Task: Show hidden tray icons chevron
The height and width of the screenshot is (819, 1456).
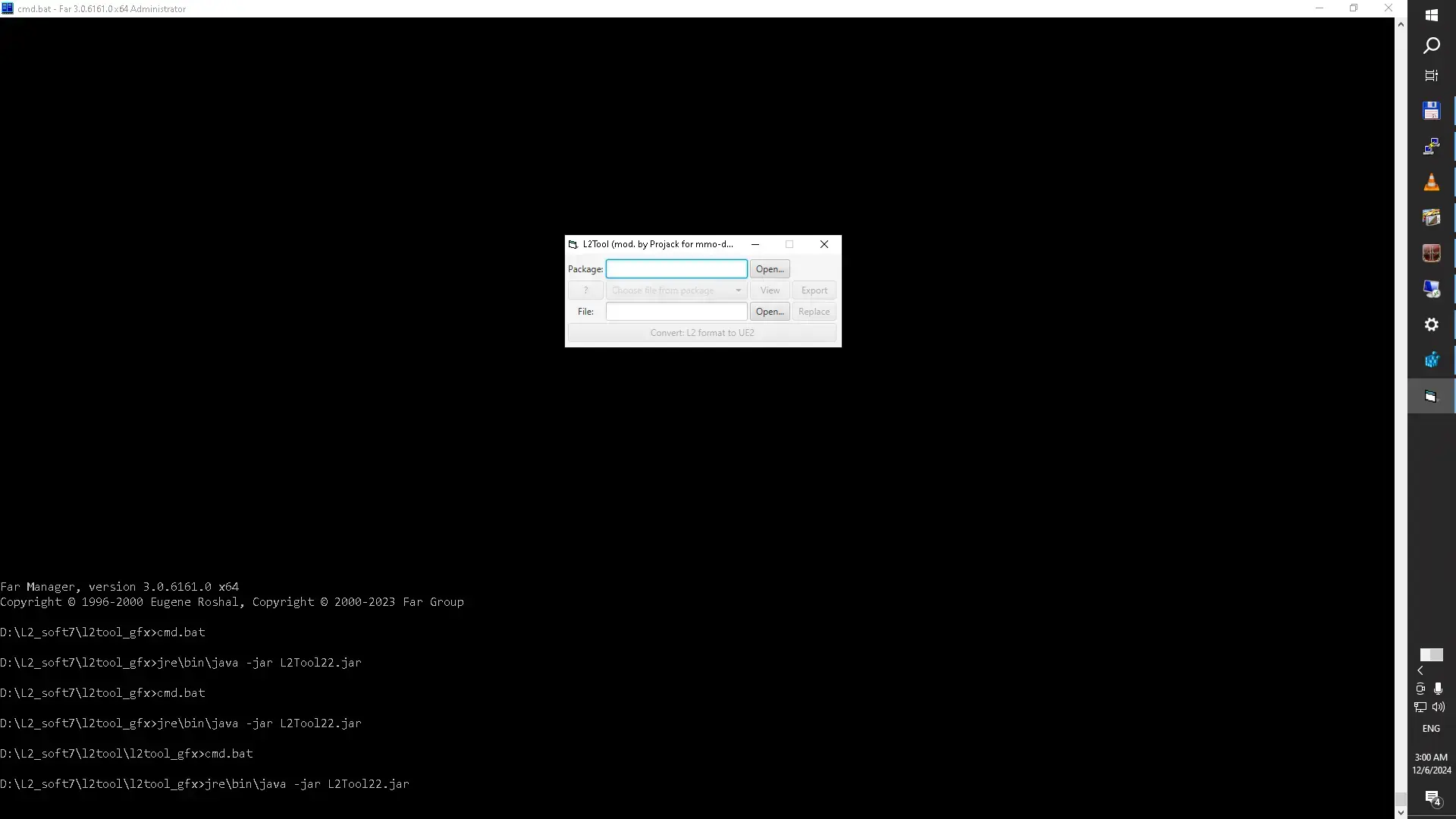Action: pyautogui.click(x=1420, y=670)
